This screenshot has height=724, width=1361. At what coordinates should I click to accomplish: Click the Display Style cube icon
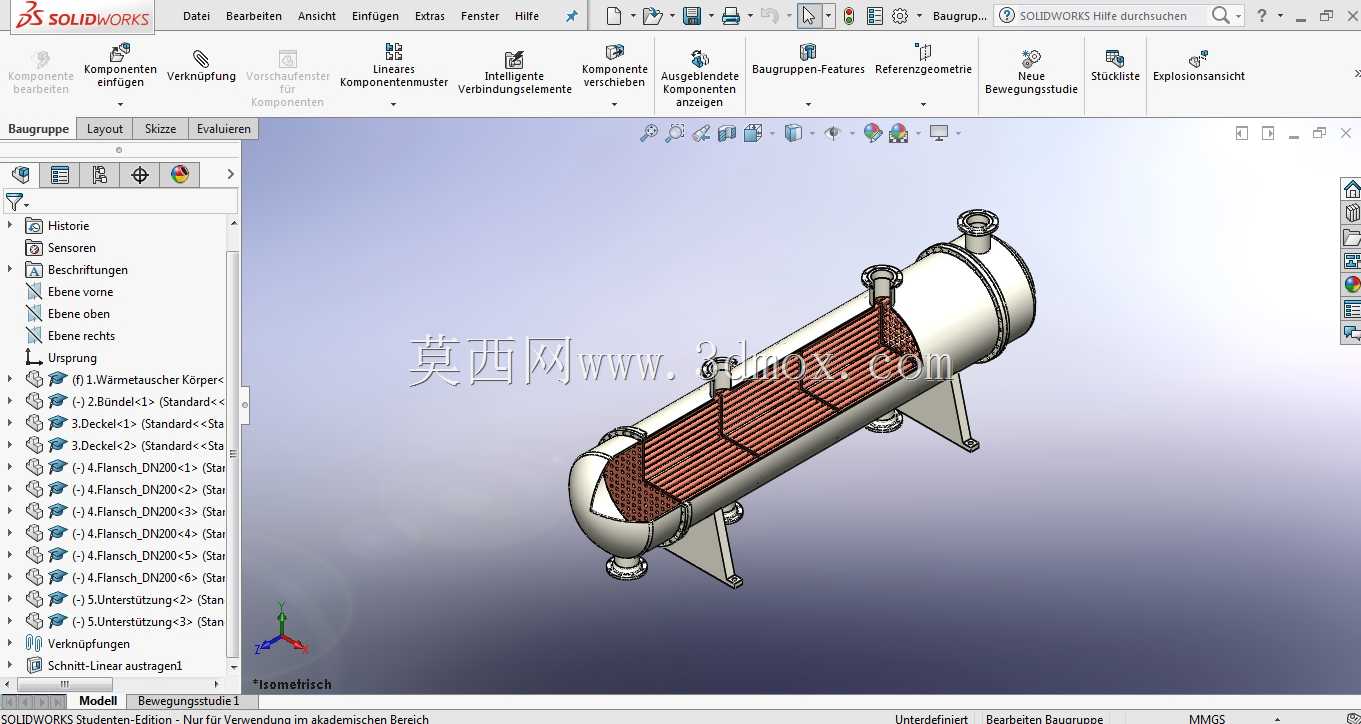(x=793, y=133)
